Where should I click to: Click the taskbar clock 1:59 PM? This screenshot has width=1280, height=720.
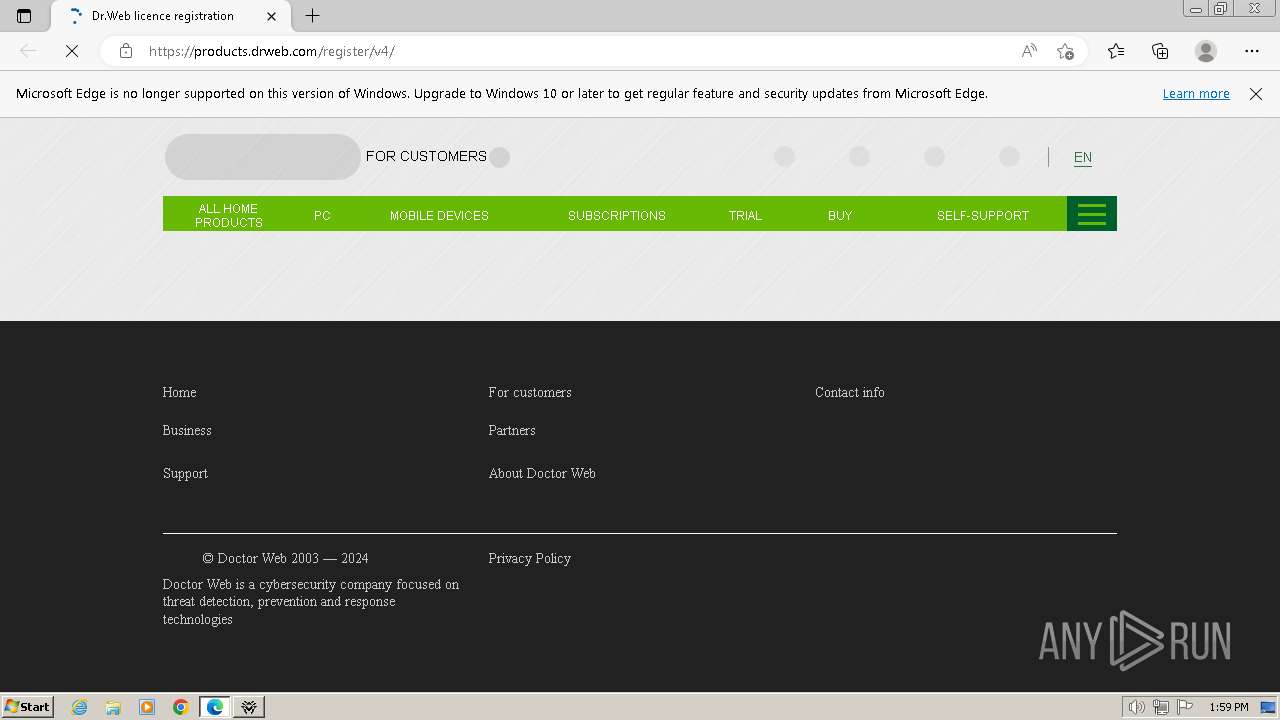point(1229,707)
